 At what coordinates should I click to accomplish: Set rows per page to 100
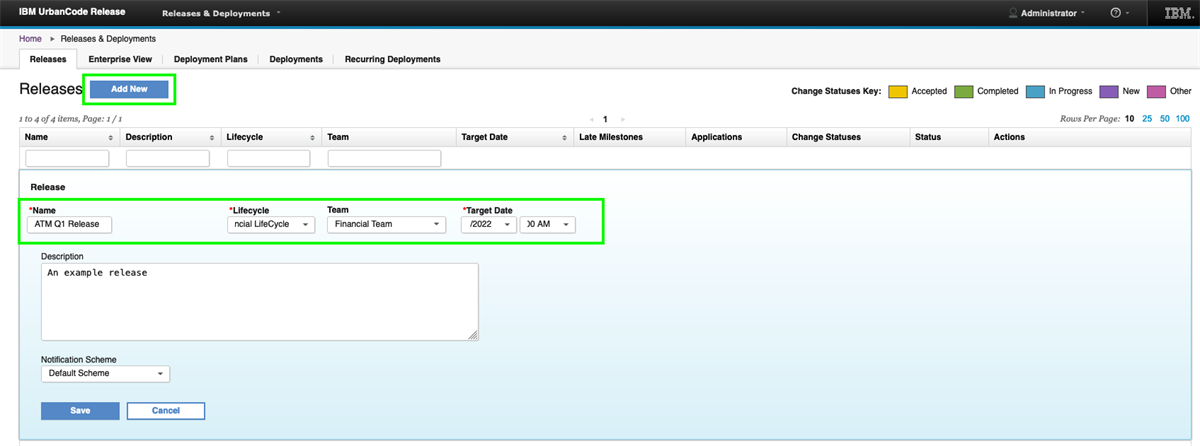1183,119
